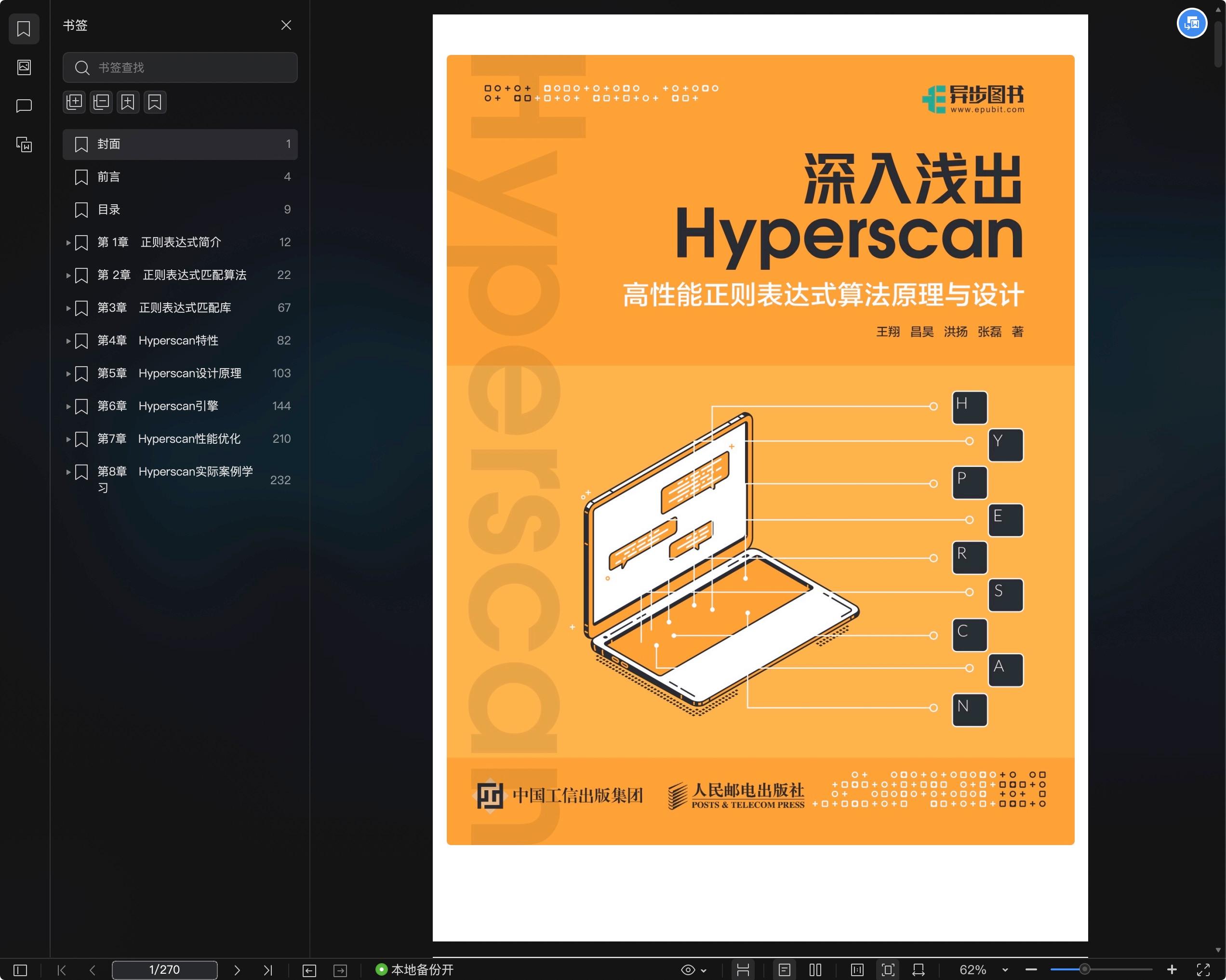This screenshot has height=980, width=1226.
Task: Open chapter 第4章 Hyperscan特性
Action: point(158,341)
